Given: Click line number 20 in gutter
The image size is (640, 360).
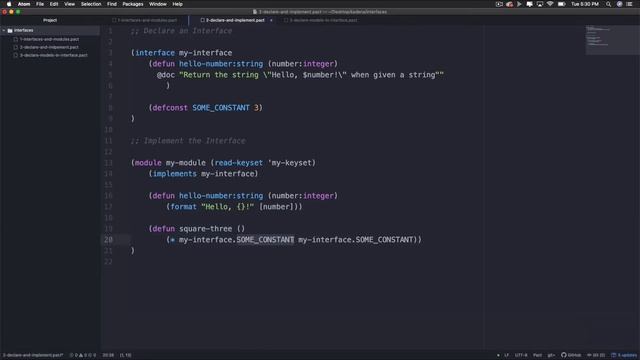Looking at the screenshot, I should point(108,240).
